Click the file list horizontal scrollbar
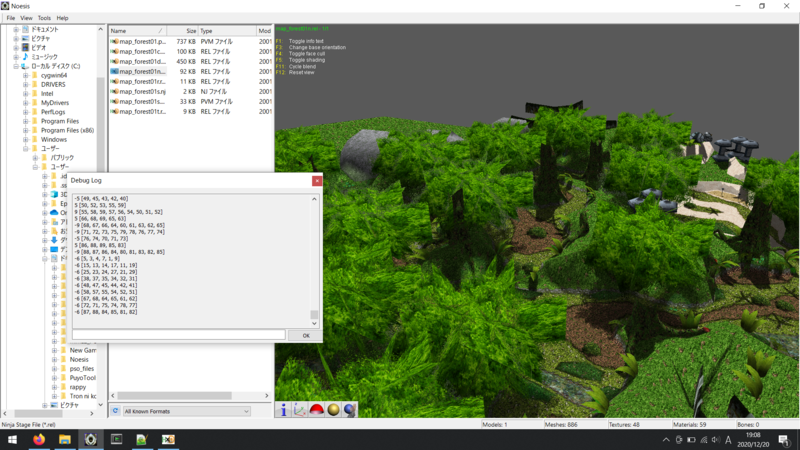 coord(174,395)
